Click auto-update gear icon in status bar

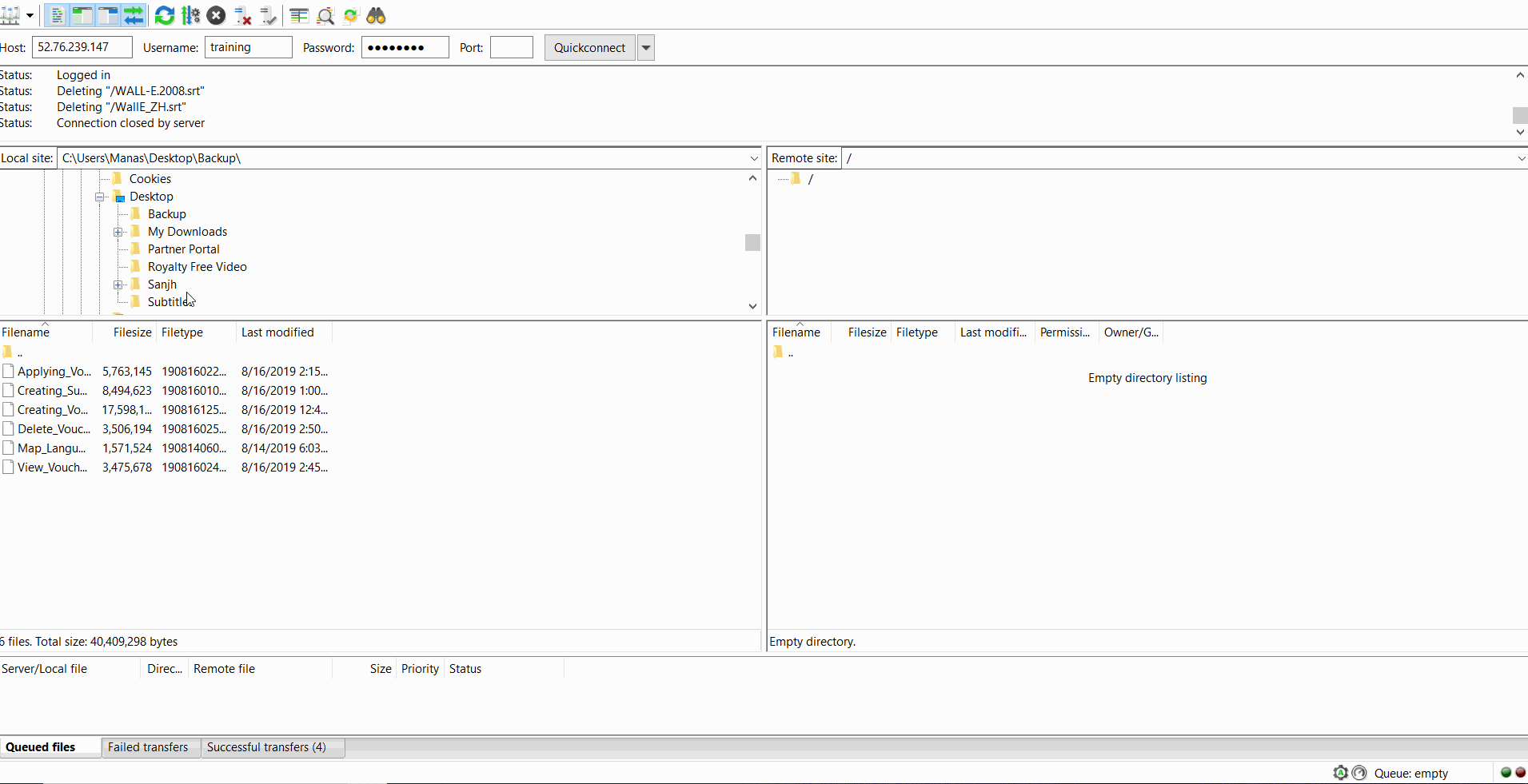(x=1341, y=773)
